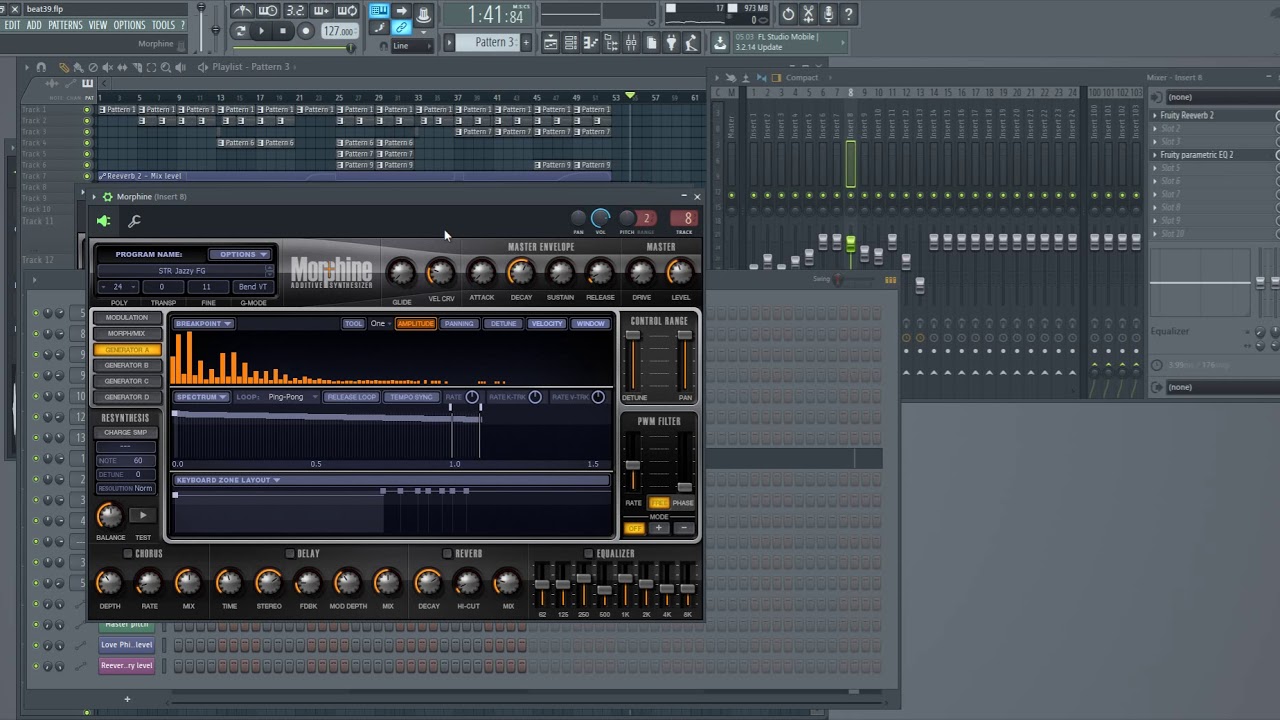Open the Morphine OPTIONS dropdown
1280x720 pixels.
point(239,254)
